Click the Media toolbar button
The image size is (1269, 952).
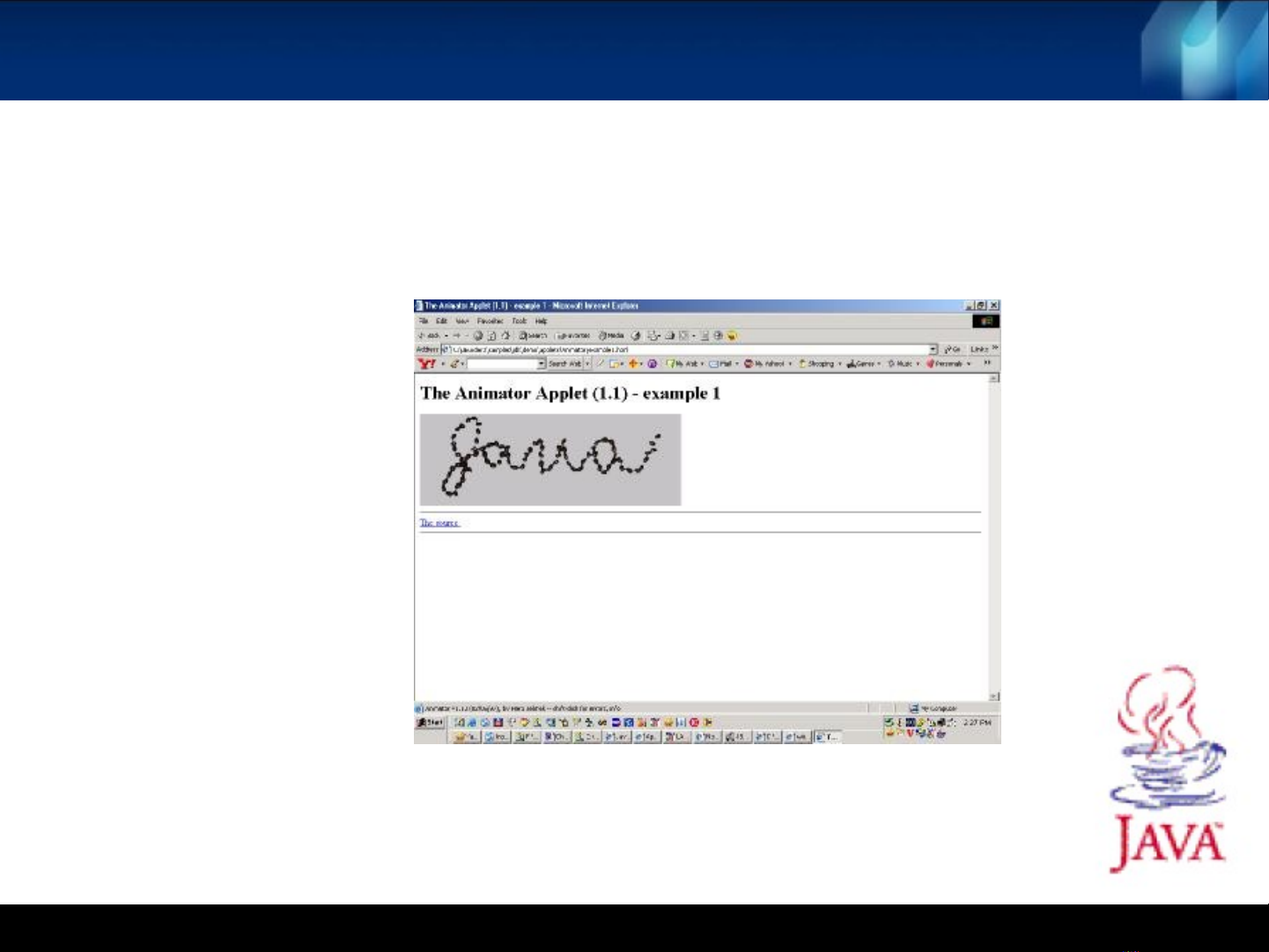[611, 336]
